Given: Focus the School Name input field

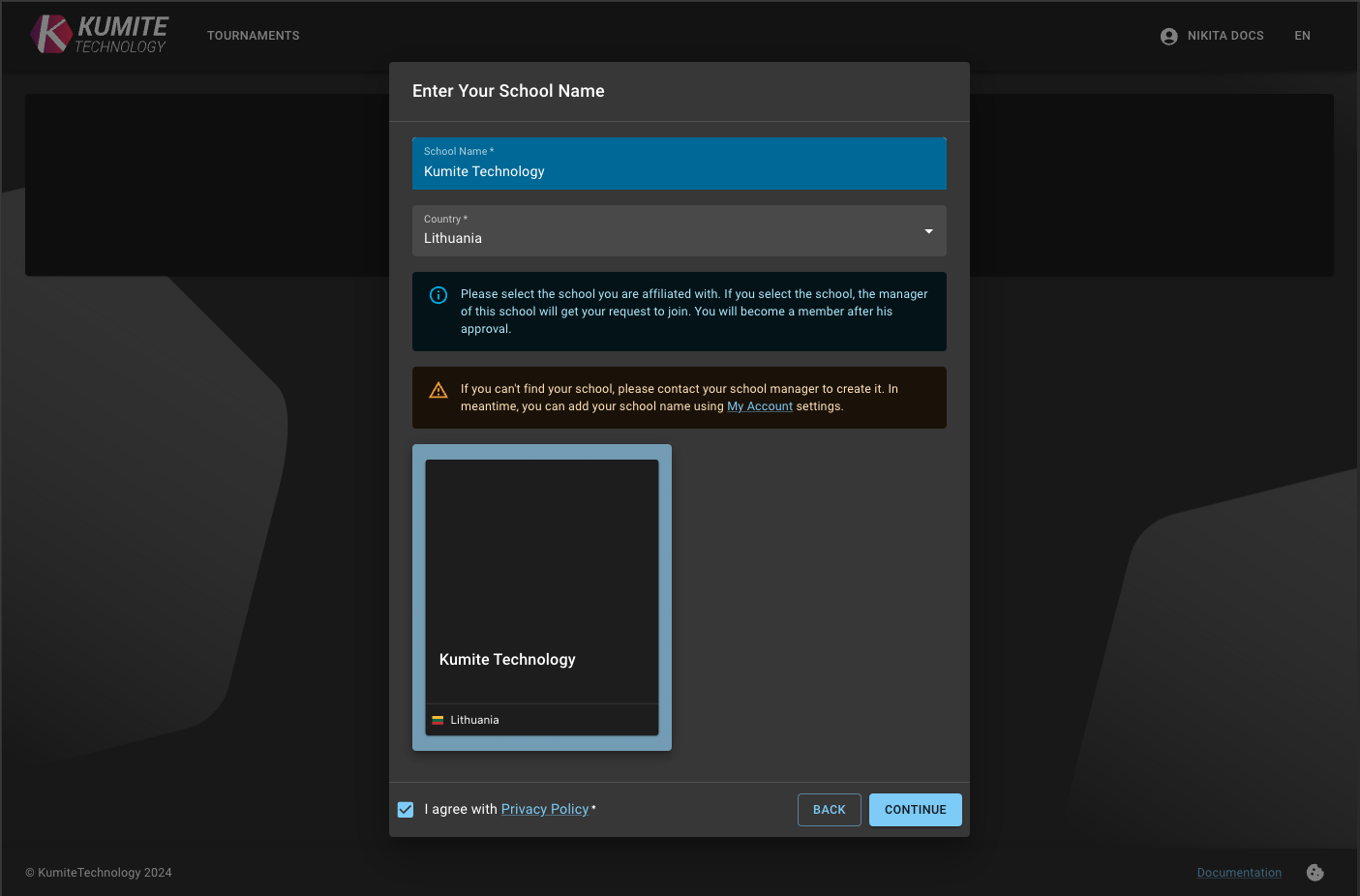Looking at the screenshot, I should coord(678,171).
